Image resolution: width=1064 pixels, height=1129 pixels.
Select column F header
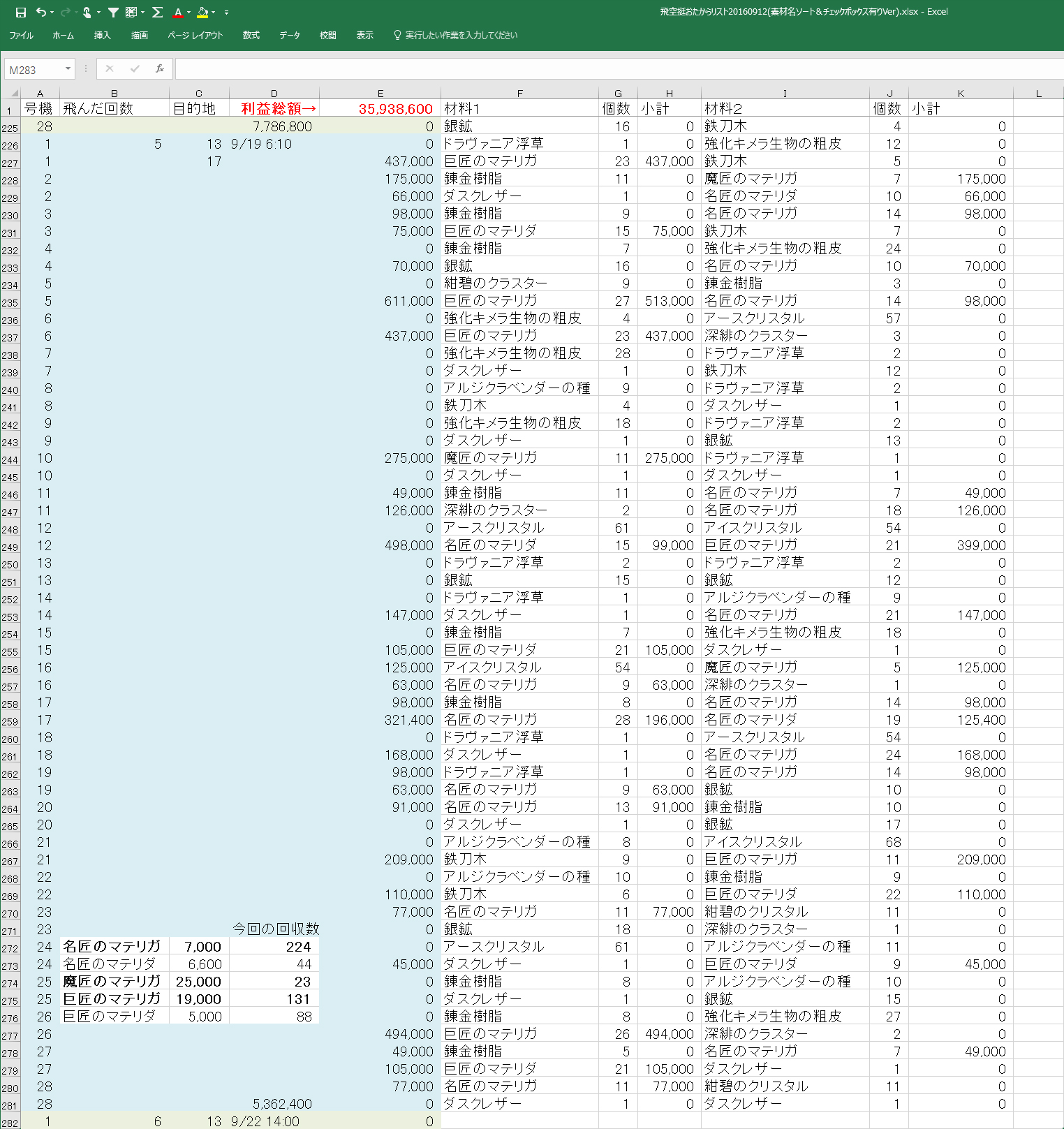519,93
